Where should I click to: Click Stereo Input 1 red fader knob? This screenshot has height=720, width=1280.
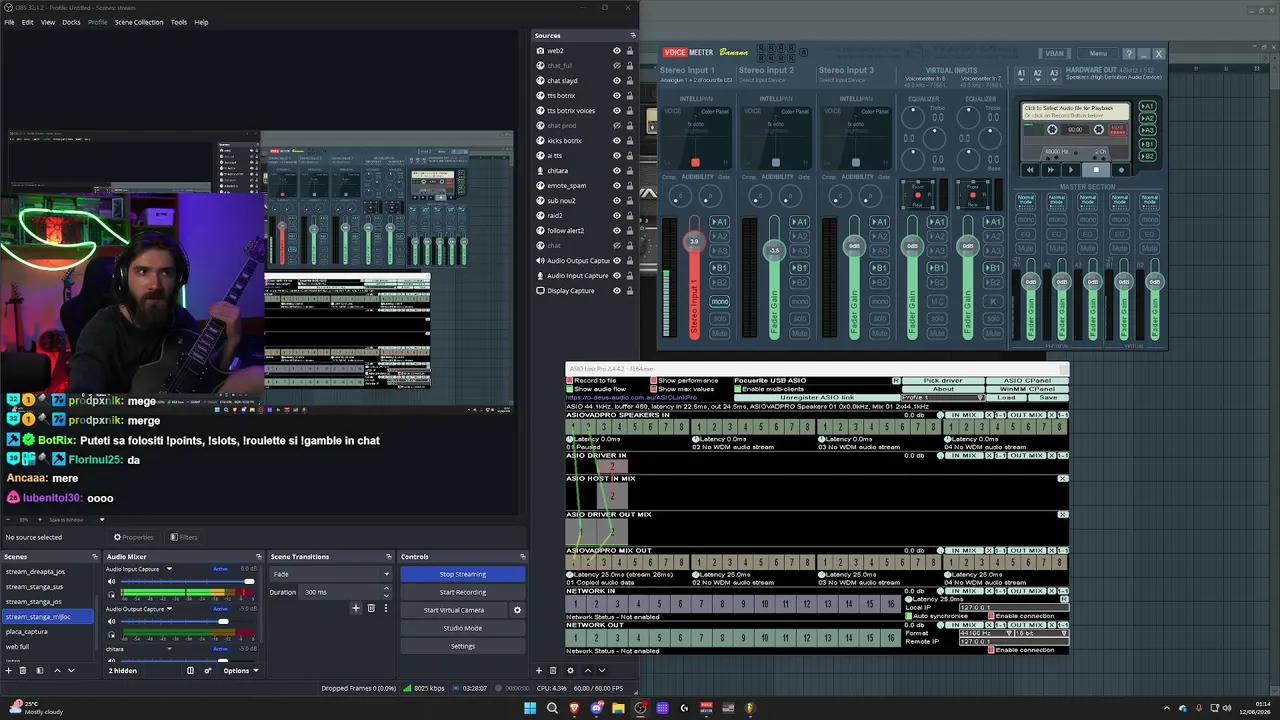click(694, 241)
